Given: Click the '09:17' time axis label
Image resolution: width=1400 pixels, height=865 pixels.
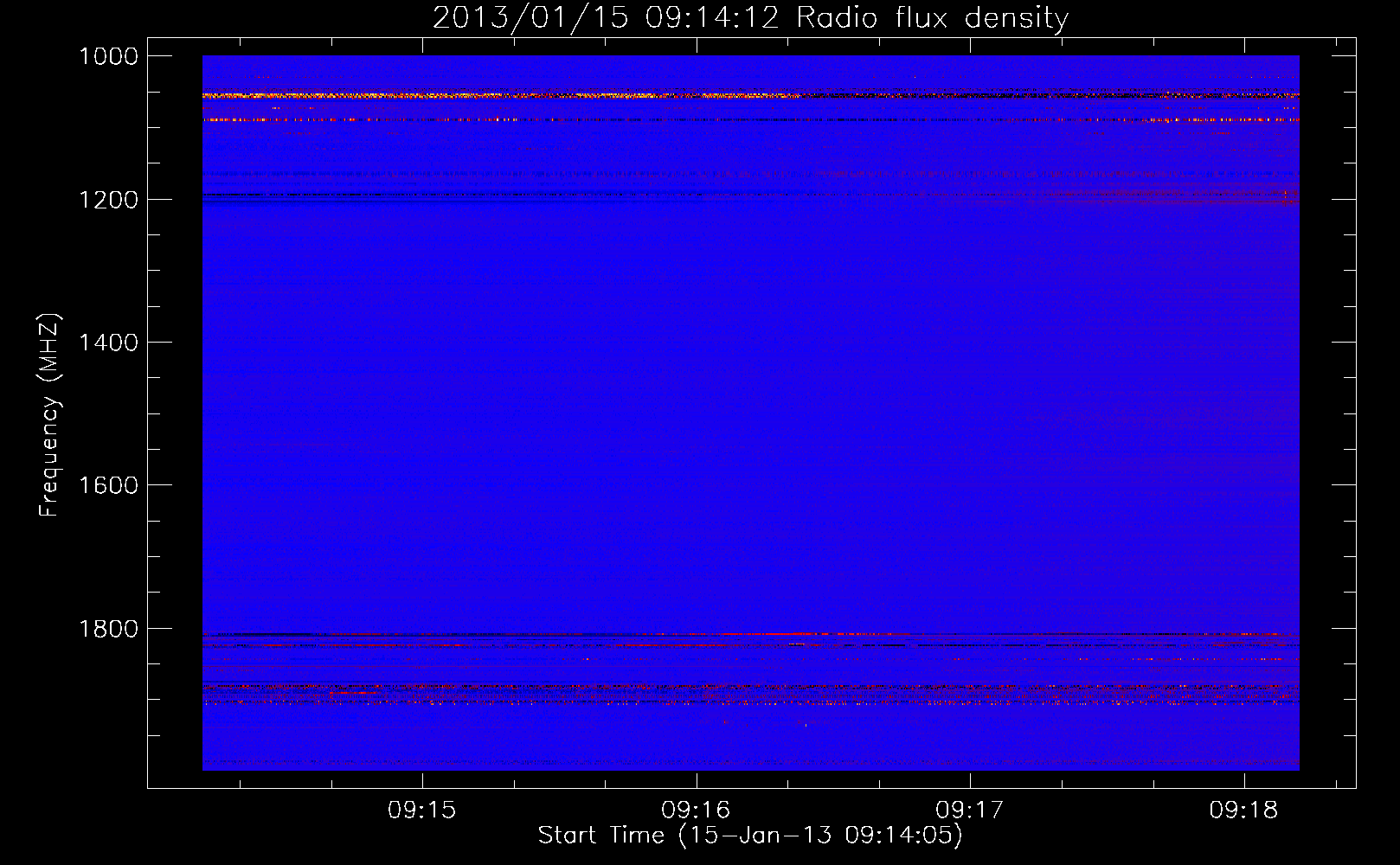Looking at the screenshot, I should click(970, 810).
